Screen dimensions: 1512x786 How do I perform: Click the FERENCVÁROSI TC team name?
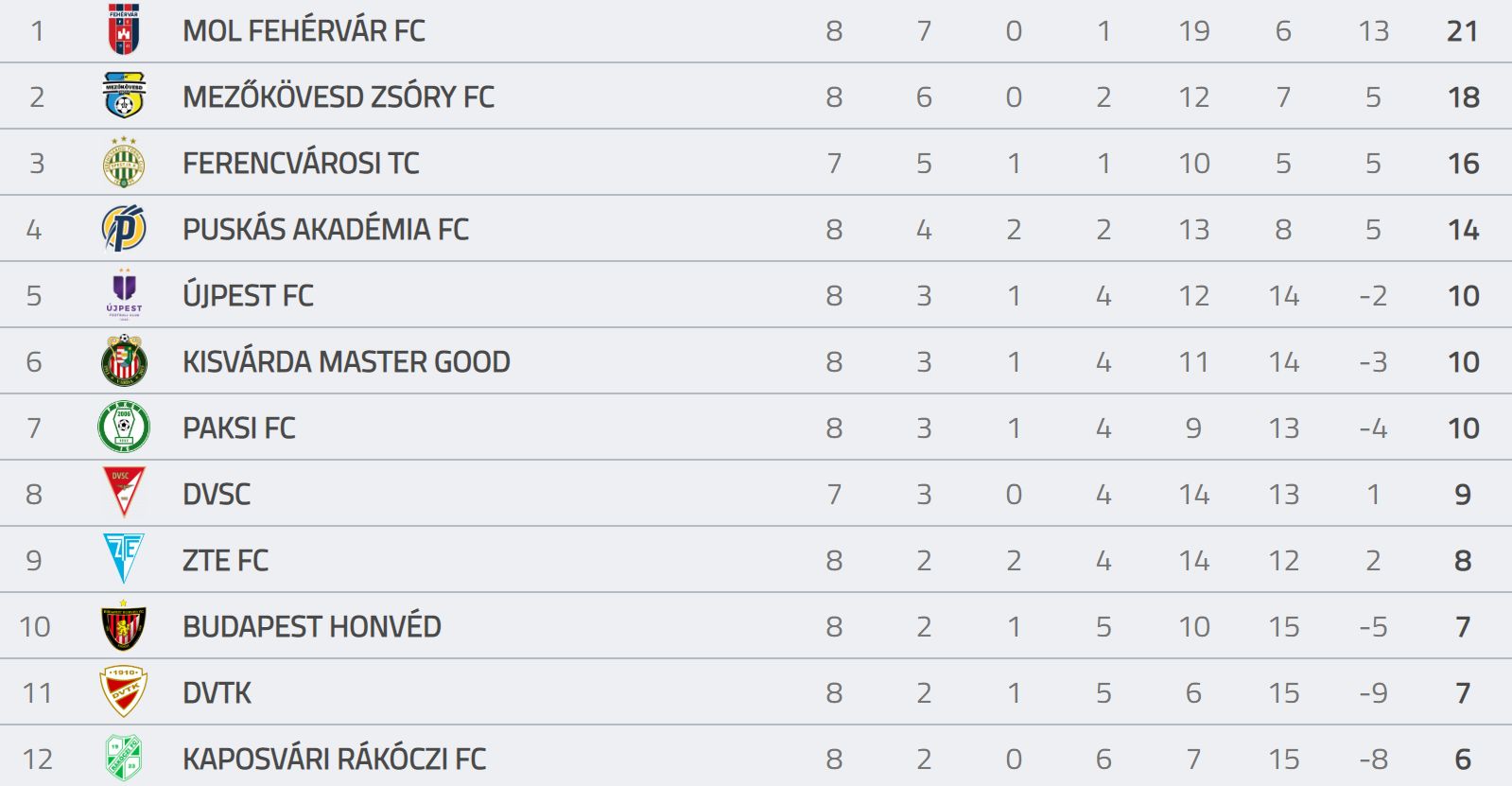point(301,163)
